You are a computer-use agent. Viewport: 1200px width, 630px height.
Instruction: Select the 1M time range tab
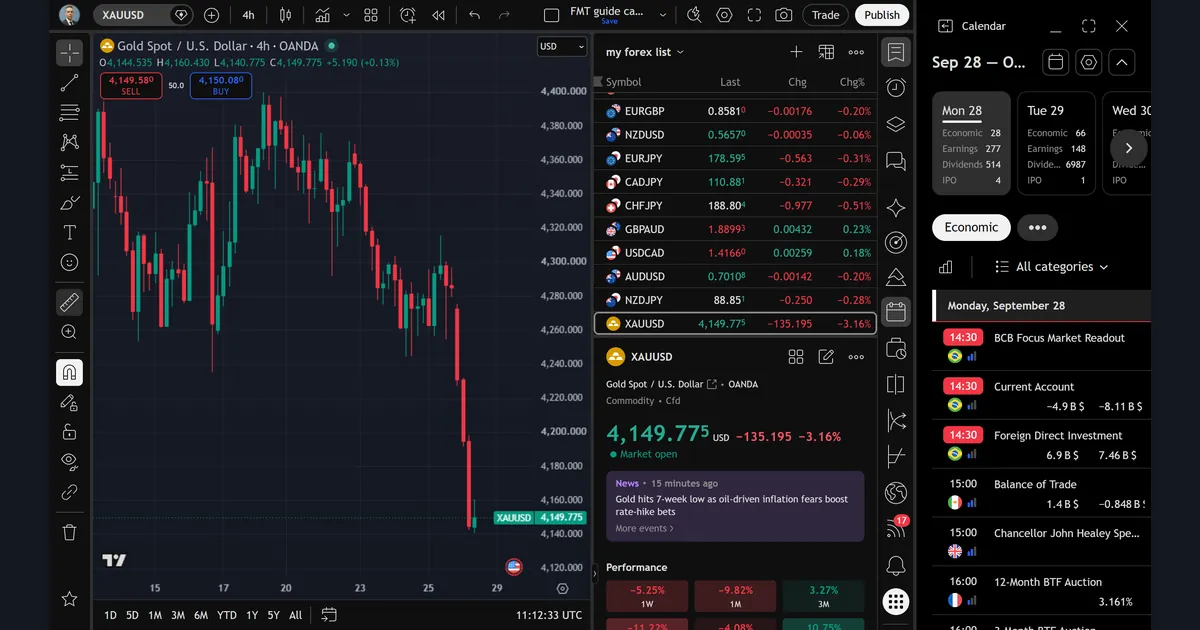click(155, 615)
